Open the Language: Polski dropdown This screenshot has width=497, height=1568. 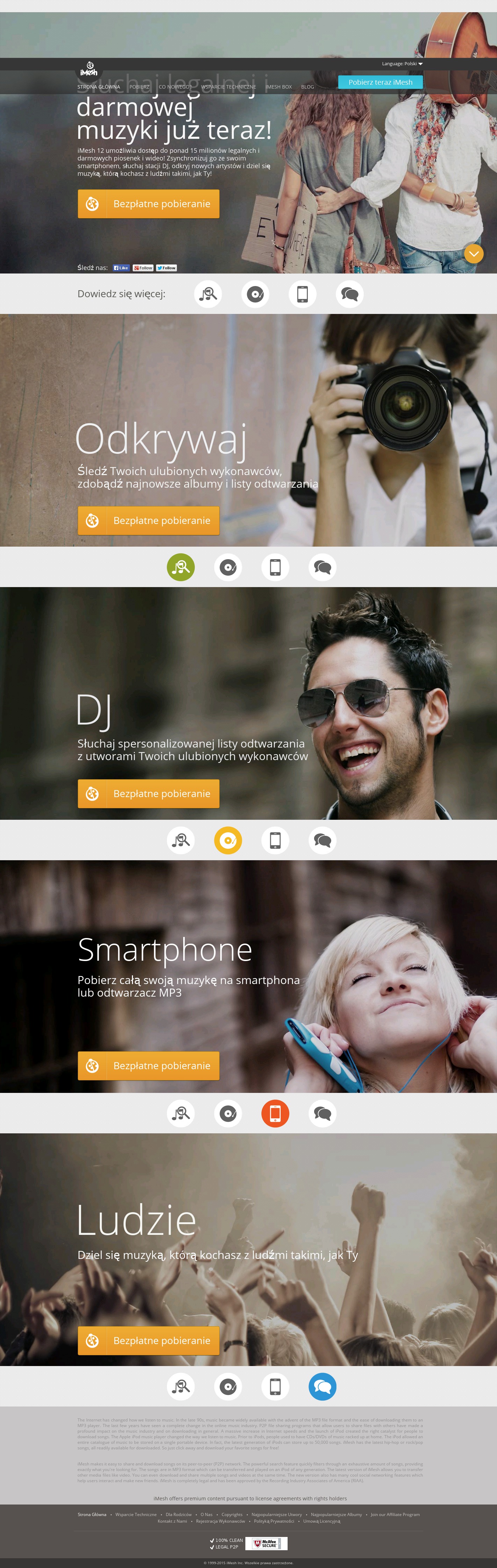[402, 64]
